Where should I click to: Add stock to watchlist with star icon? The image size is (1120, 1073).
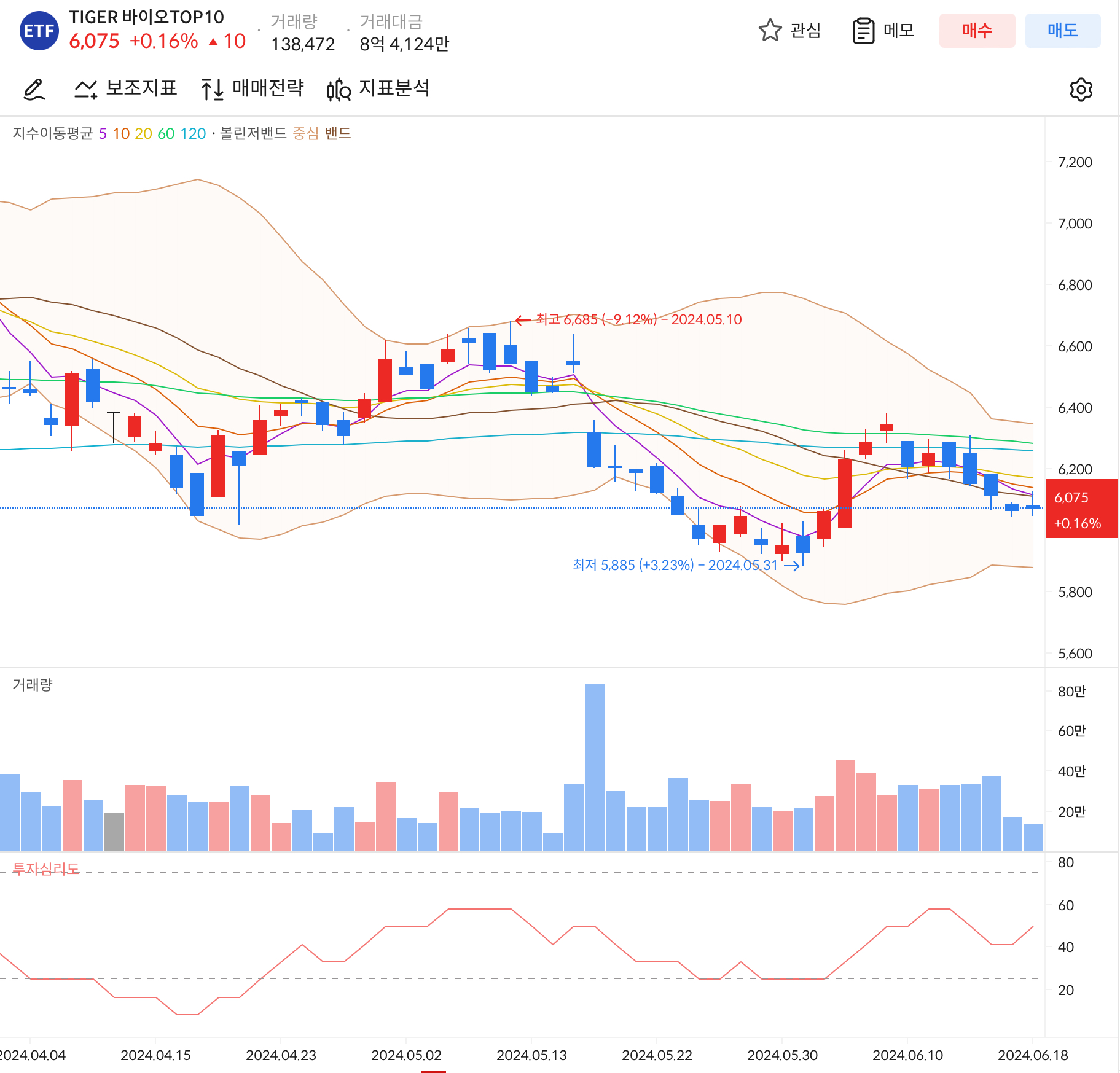pyautogui.click(x=770, y=30)
